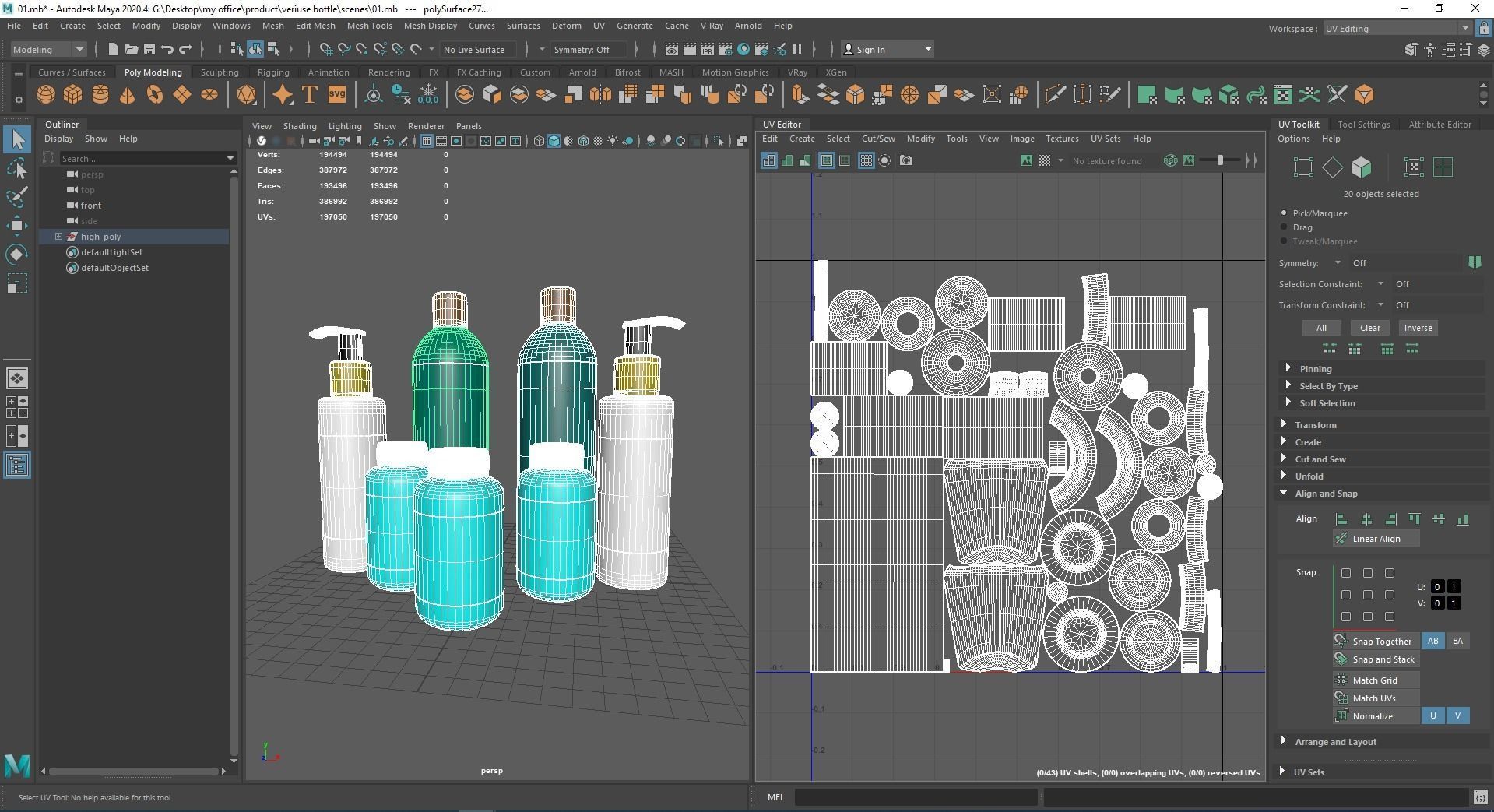Screen dimensions: 1494x812
Task: Select the Drag radio button
Action: (1284, 227)
